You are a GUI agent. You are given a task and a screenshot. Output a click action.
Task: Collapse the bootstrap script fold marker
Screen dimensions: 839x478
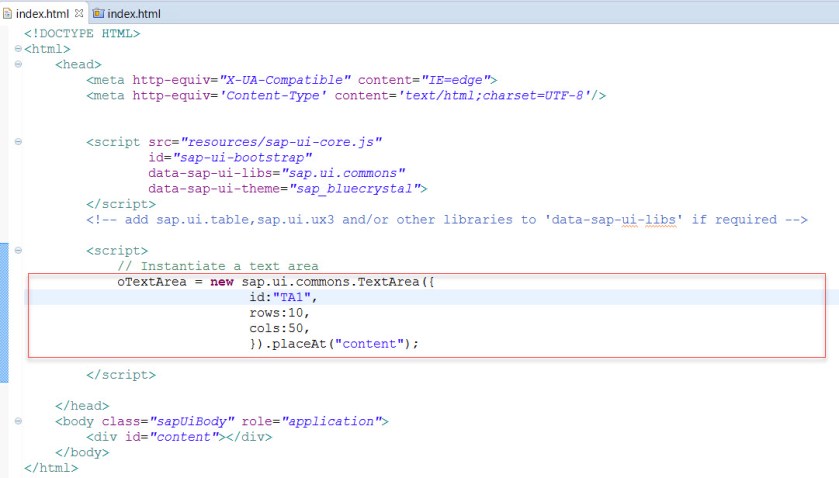18,142
